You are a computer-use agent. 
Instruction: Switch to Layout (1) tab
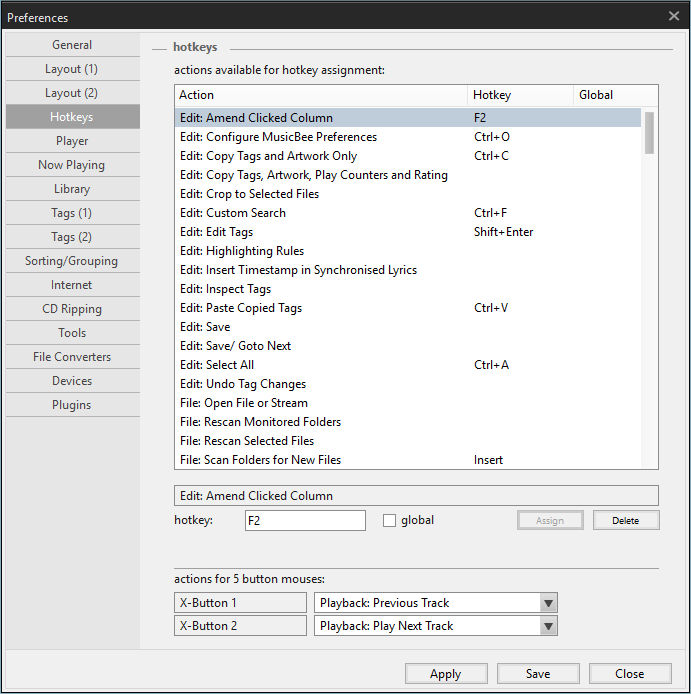click(73, 69)
